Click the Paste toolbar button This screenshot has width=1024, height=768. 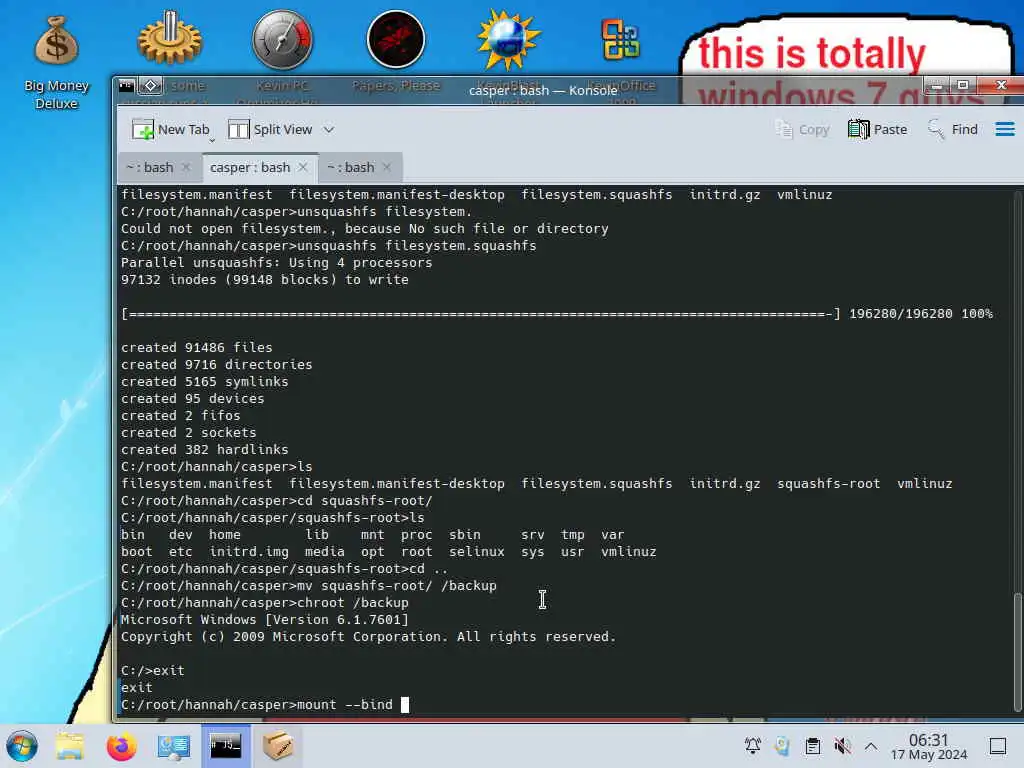[877, 129]
